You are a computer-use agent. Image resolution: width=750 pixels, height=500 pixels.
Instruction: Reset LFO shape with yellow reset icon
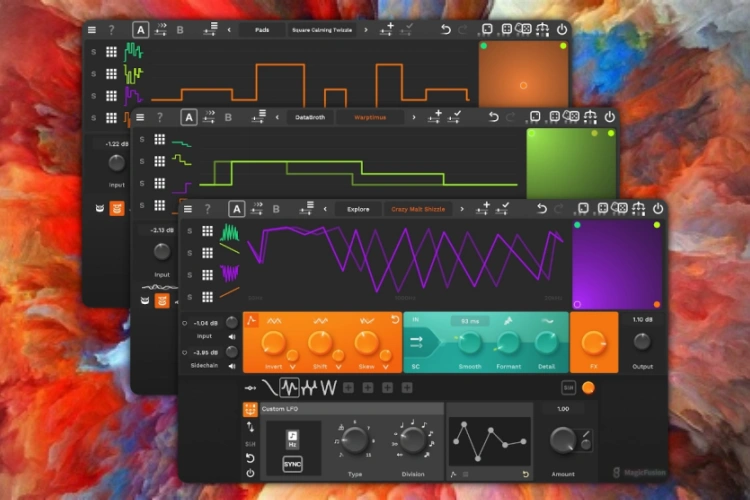(525, 474)
